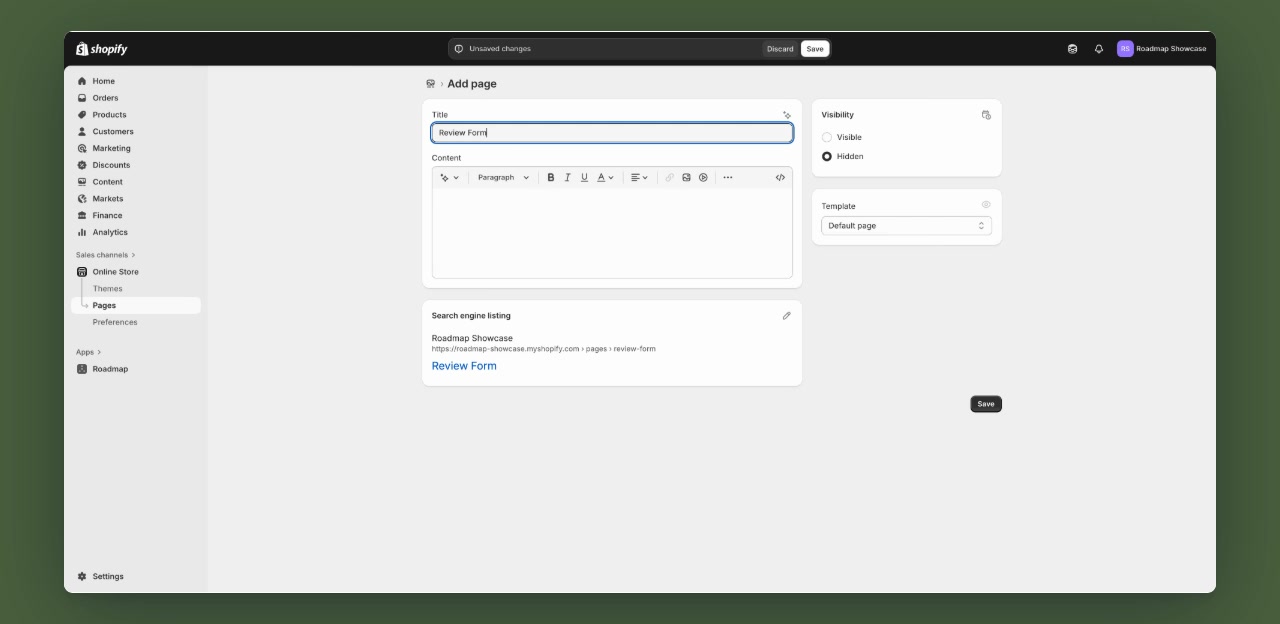Go to the Themes page
1280x624 pixels.
108,288
